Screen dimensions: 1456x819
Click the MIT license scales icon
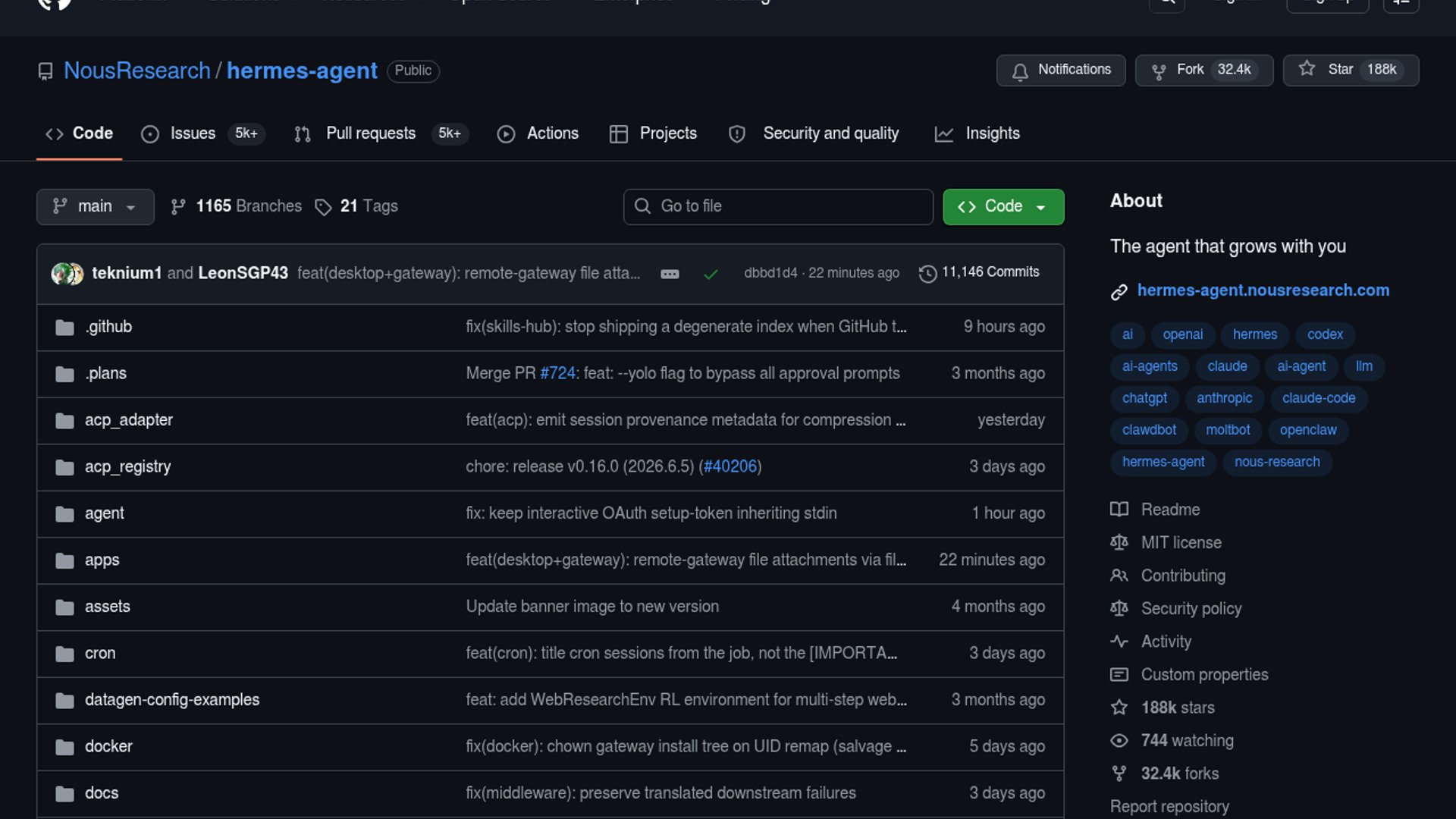click(x=1119, y=543)
